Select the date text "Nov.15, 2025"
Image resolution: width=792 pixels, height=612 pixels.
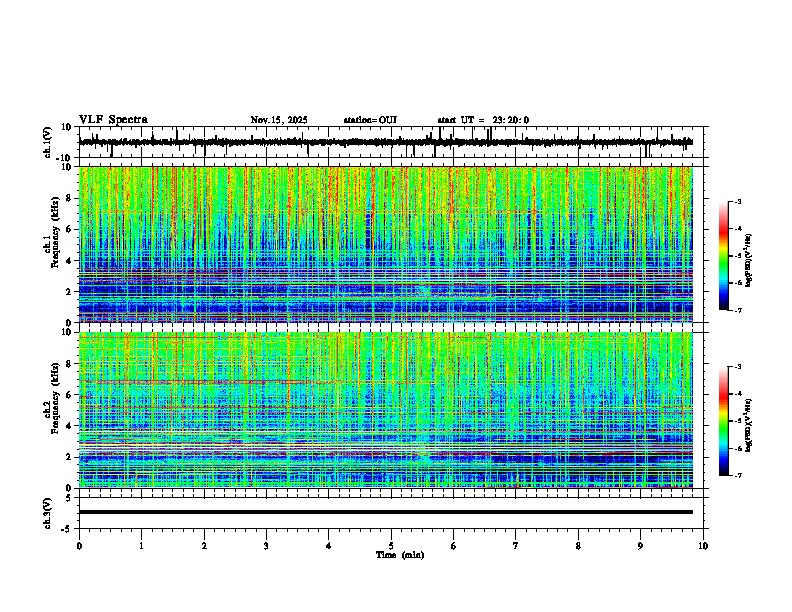click(279, 120)
